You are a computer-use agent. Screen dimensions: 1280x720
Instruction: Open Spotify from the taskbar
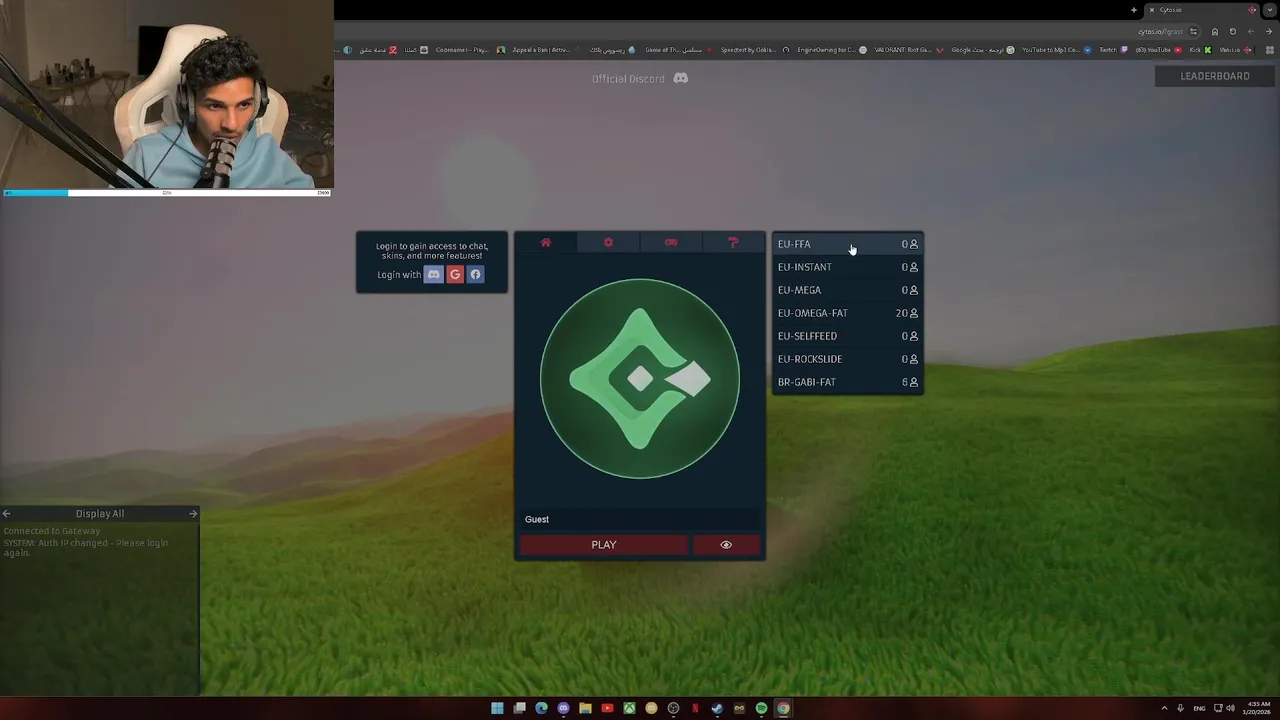[x=761, y=708]
